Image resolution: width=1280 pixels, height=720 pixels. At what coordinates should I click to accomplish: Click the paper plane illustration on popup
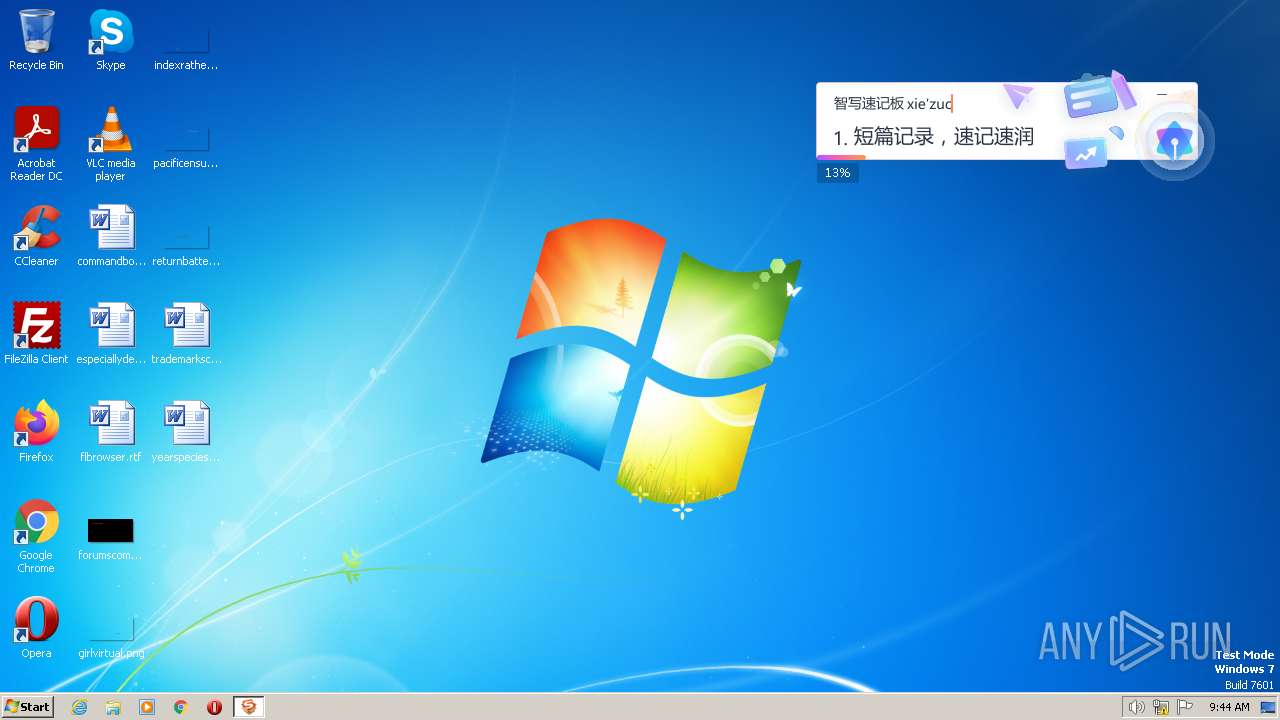point(1018,96)
